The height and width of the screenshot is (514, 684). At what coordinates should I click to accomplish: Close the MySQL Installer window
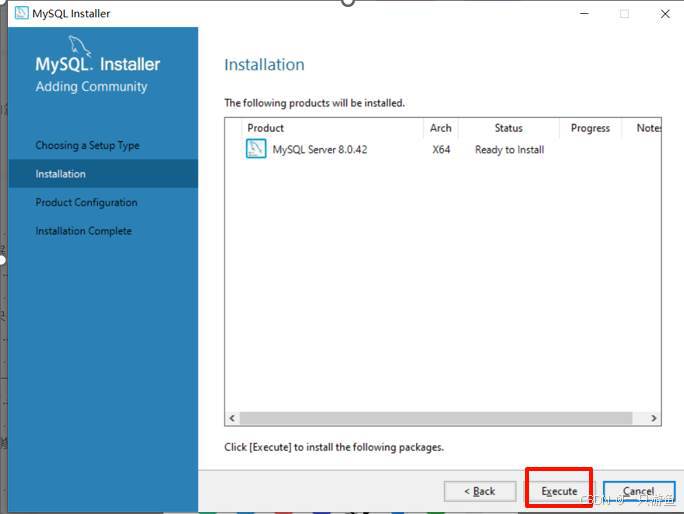click(x=665, y=14)
